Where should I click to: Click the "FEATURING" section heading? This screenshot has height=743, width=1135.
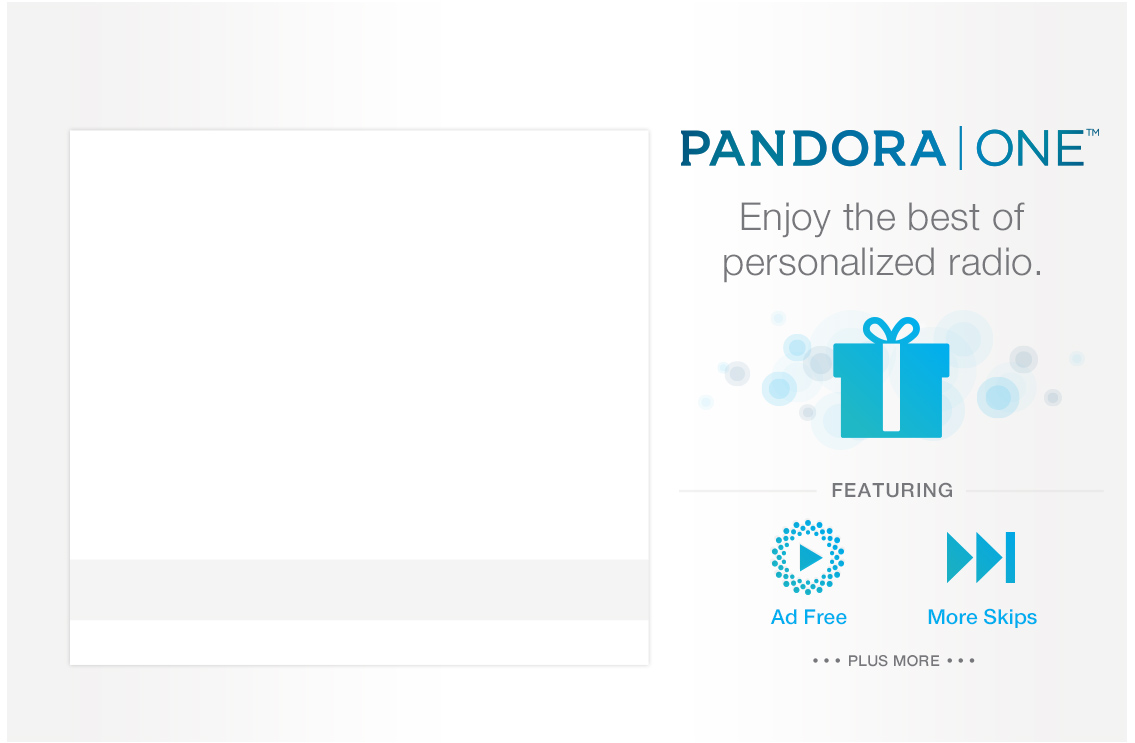pyautogui.click(x=892, y=490)
